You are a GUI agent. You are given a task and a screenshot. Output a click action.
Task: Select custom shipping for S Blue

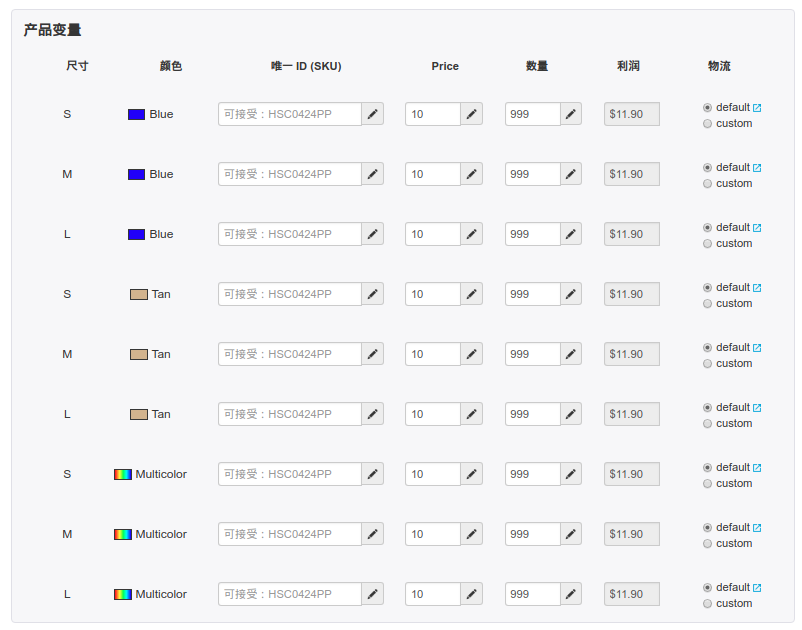708,124
